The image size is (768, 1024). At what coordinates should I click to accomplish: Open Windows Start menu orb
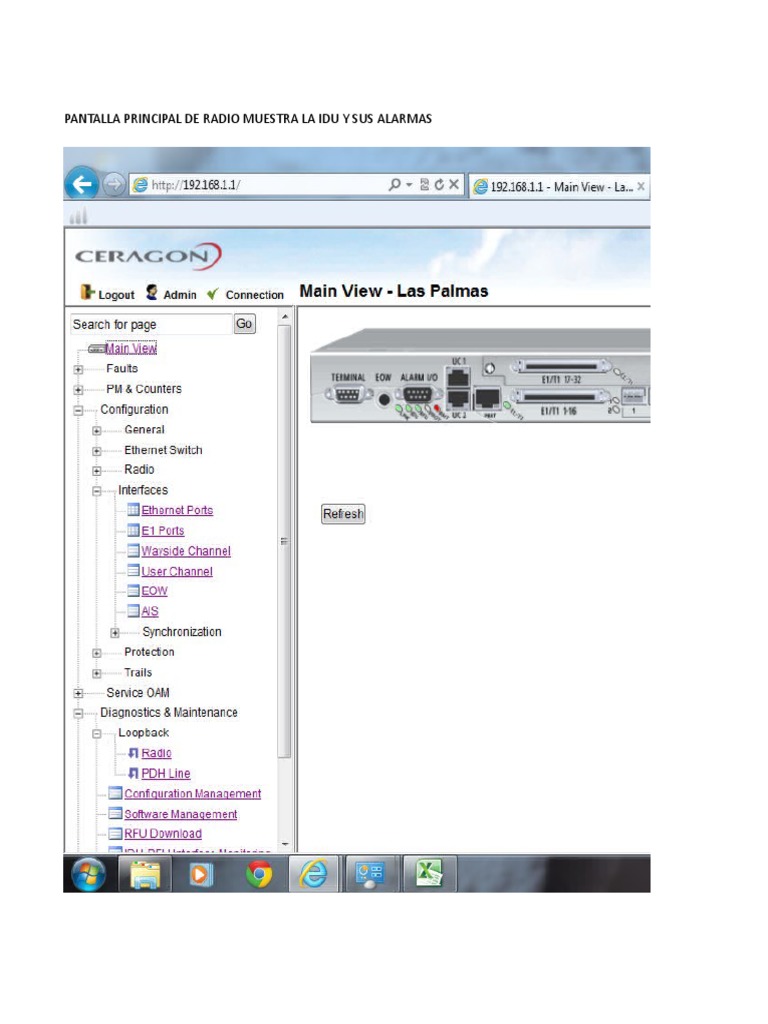[x=88, y=874]
